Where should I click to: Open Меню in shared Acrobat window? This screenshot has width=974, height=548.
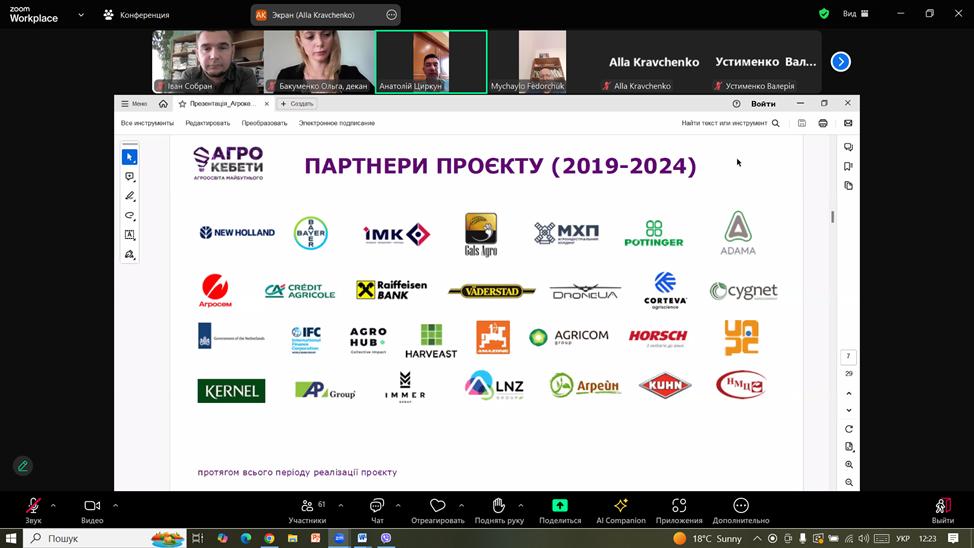click(x=134, y=104)
